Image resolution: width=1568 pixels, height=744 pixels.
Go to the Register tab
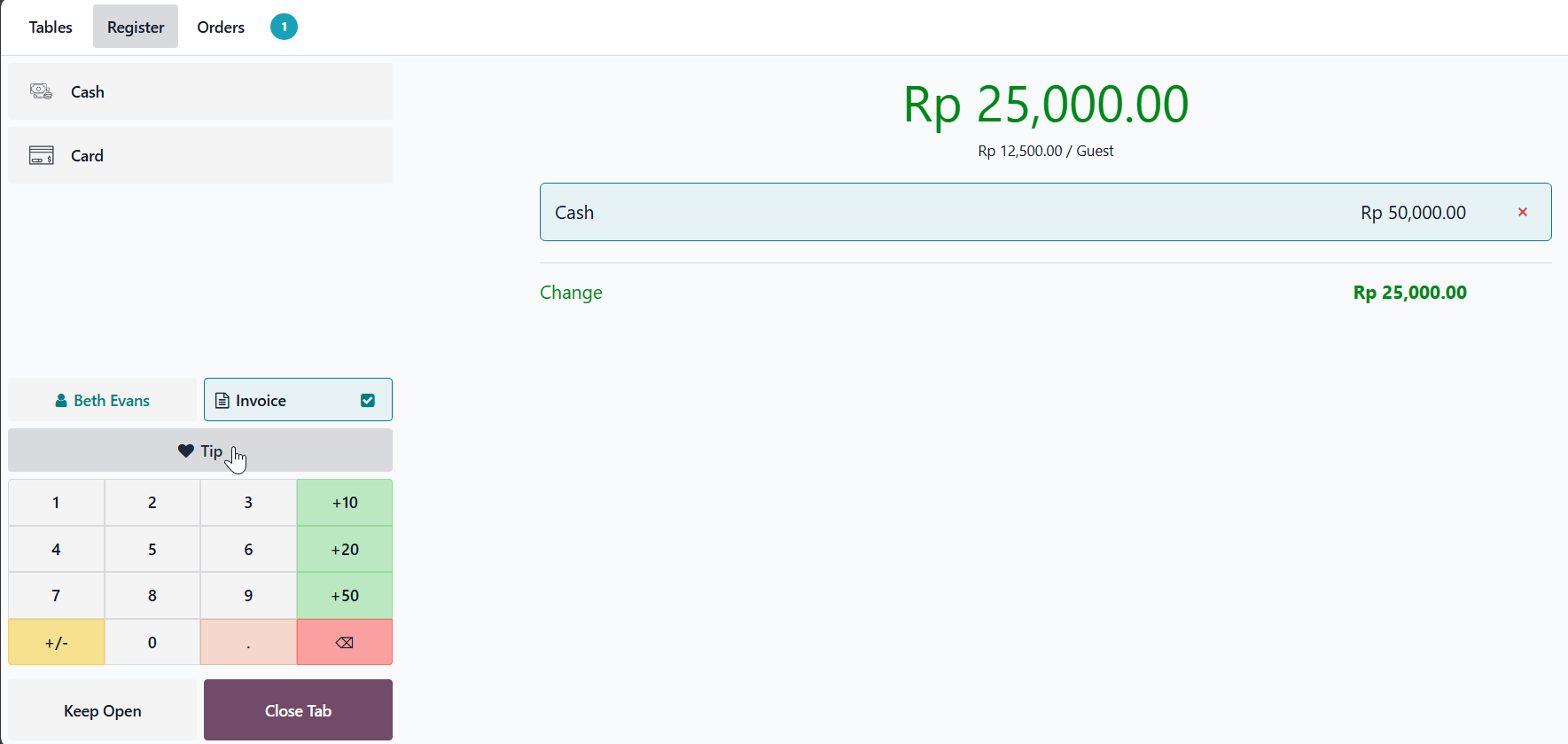pyautogui.click(x=136, y=27)
